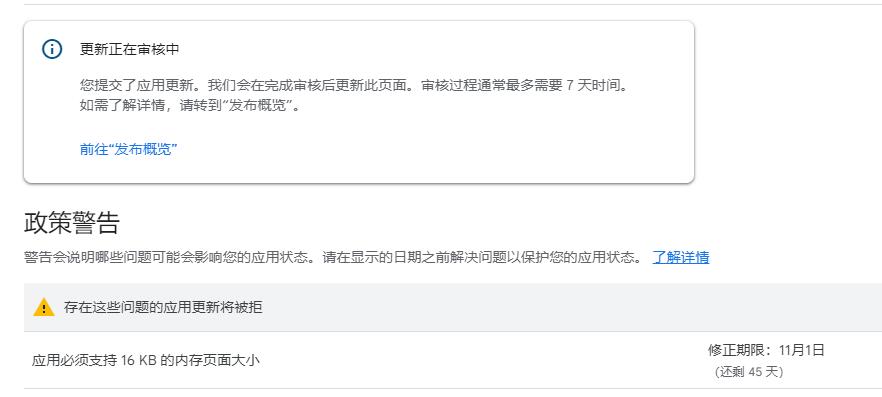Open the 前往“发布概览” link
The width and height of the screenshot is (882, 397).
pyautogui.click(x=129, y=150)
